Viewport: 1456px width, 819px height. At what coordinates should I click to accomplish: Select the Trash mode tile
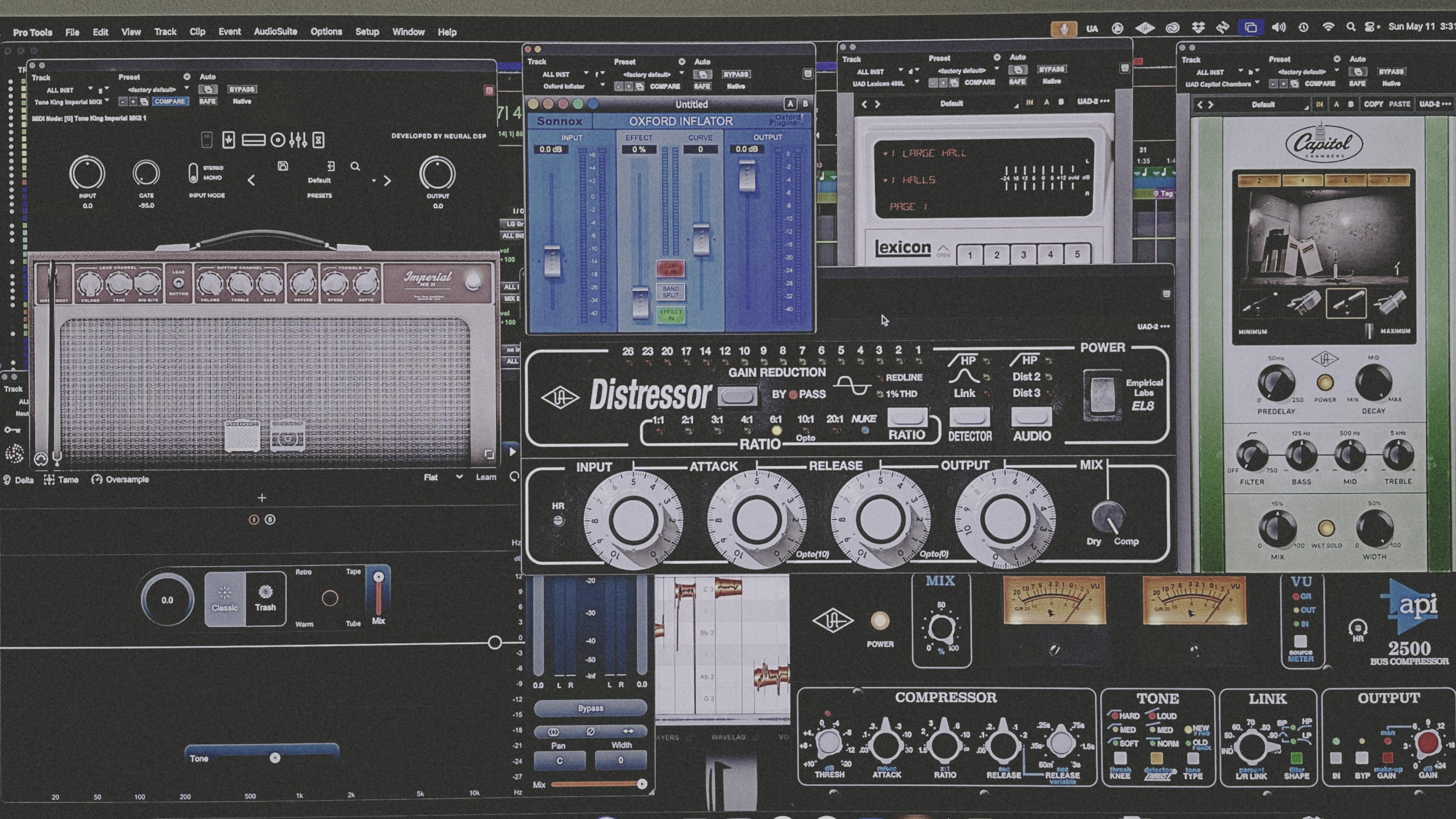pos(265,599)
